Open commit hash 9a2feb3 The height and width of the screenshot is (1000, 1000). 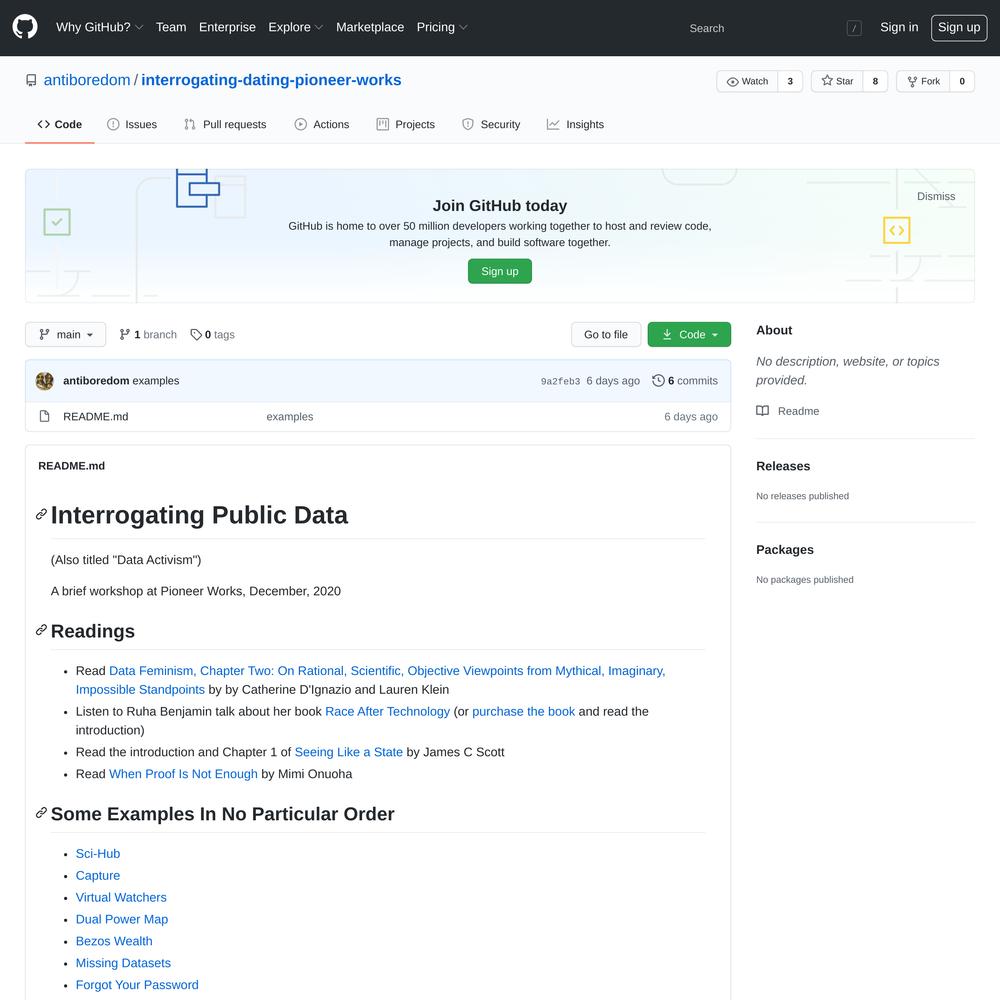point(561,381)
